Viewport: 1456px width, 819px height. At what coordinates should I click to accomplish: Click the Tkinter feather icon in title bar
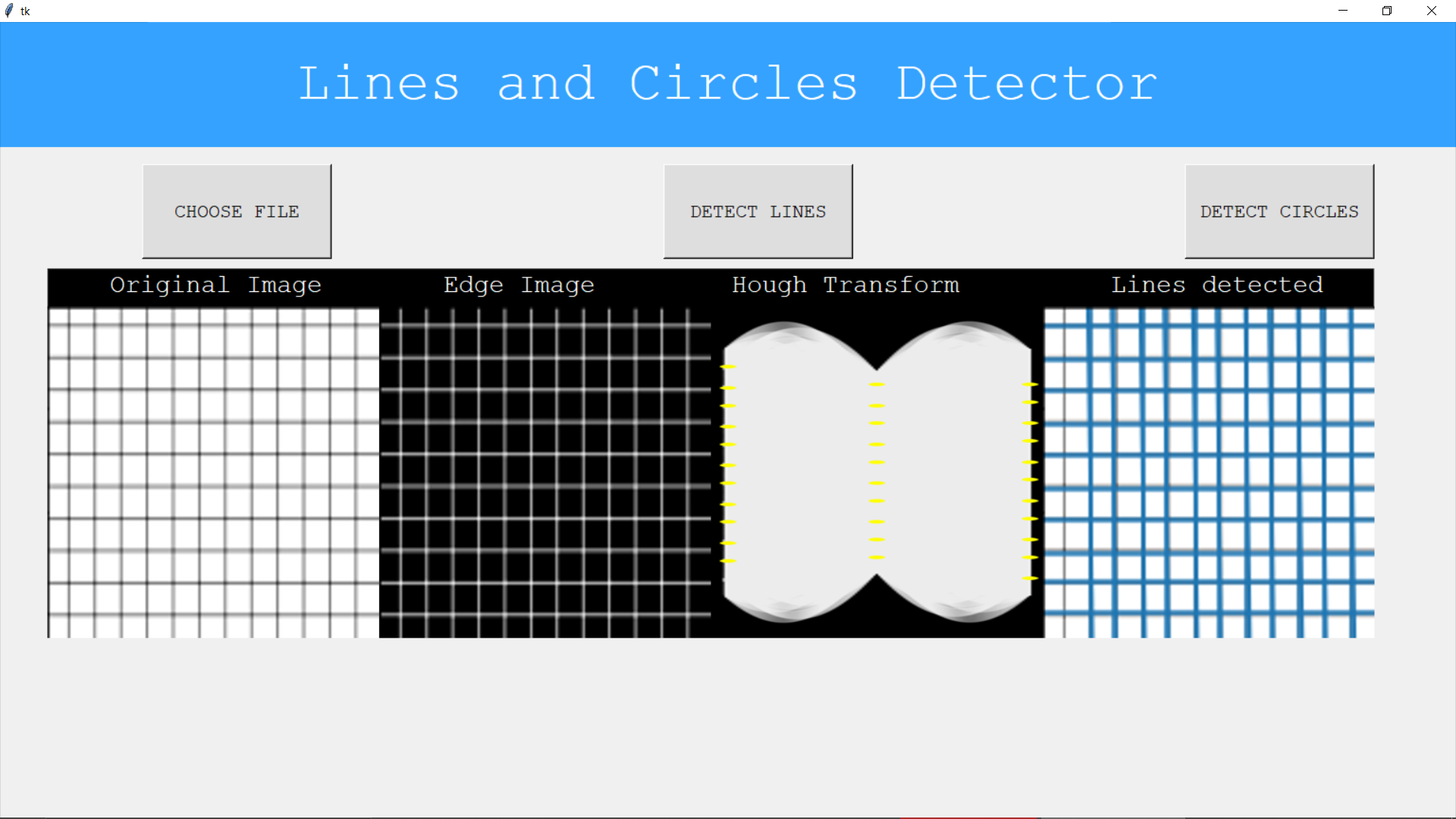pos(10,11)
